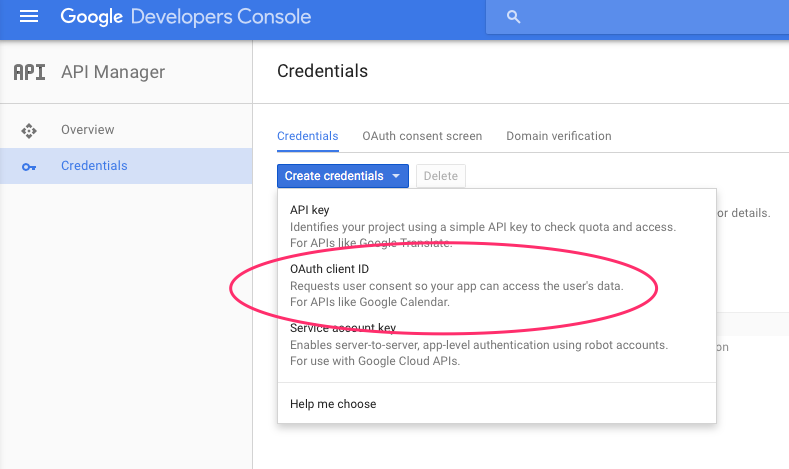Select Credentials in the sidebar
Screen dimensions: 789x469
126,166
